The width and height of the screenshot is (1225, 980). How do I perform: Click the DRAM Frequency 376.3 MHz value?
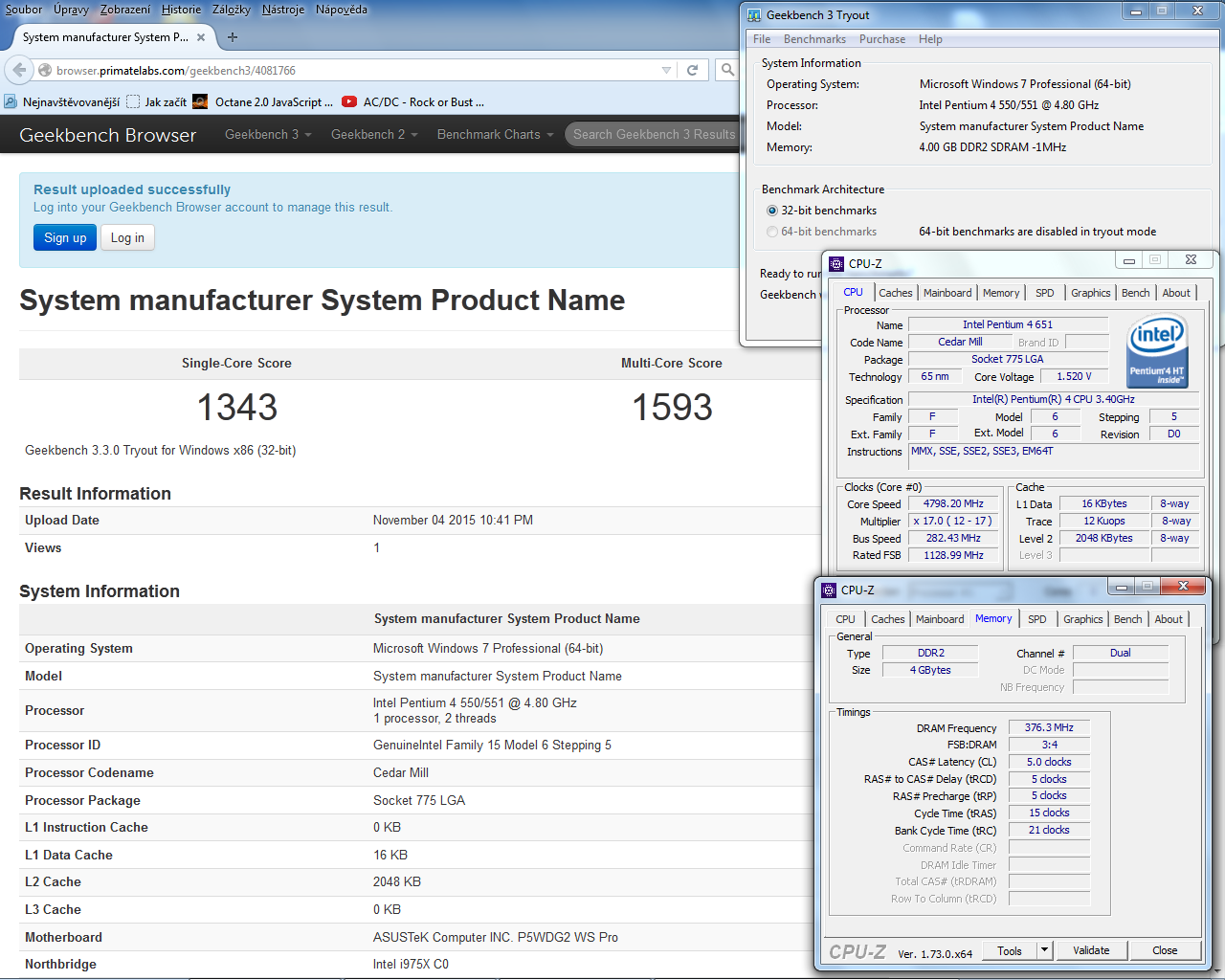1050,727
